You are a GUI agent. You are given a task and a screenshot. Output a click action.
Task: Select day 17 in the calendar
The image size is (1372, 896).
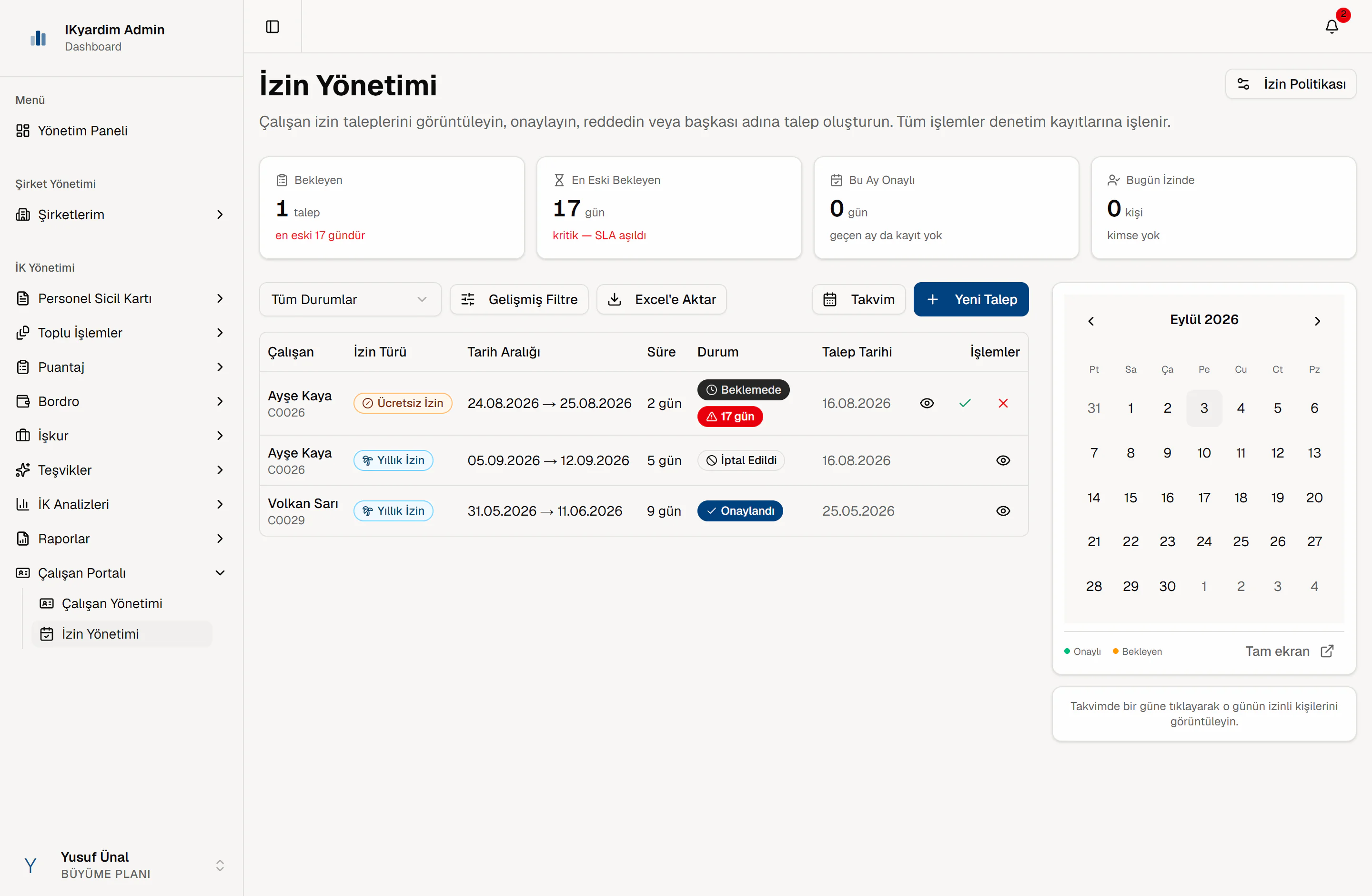coord(1204,498)
